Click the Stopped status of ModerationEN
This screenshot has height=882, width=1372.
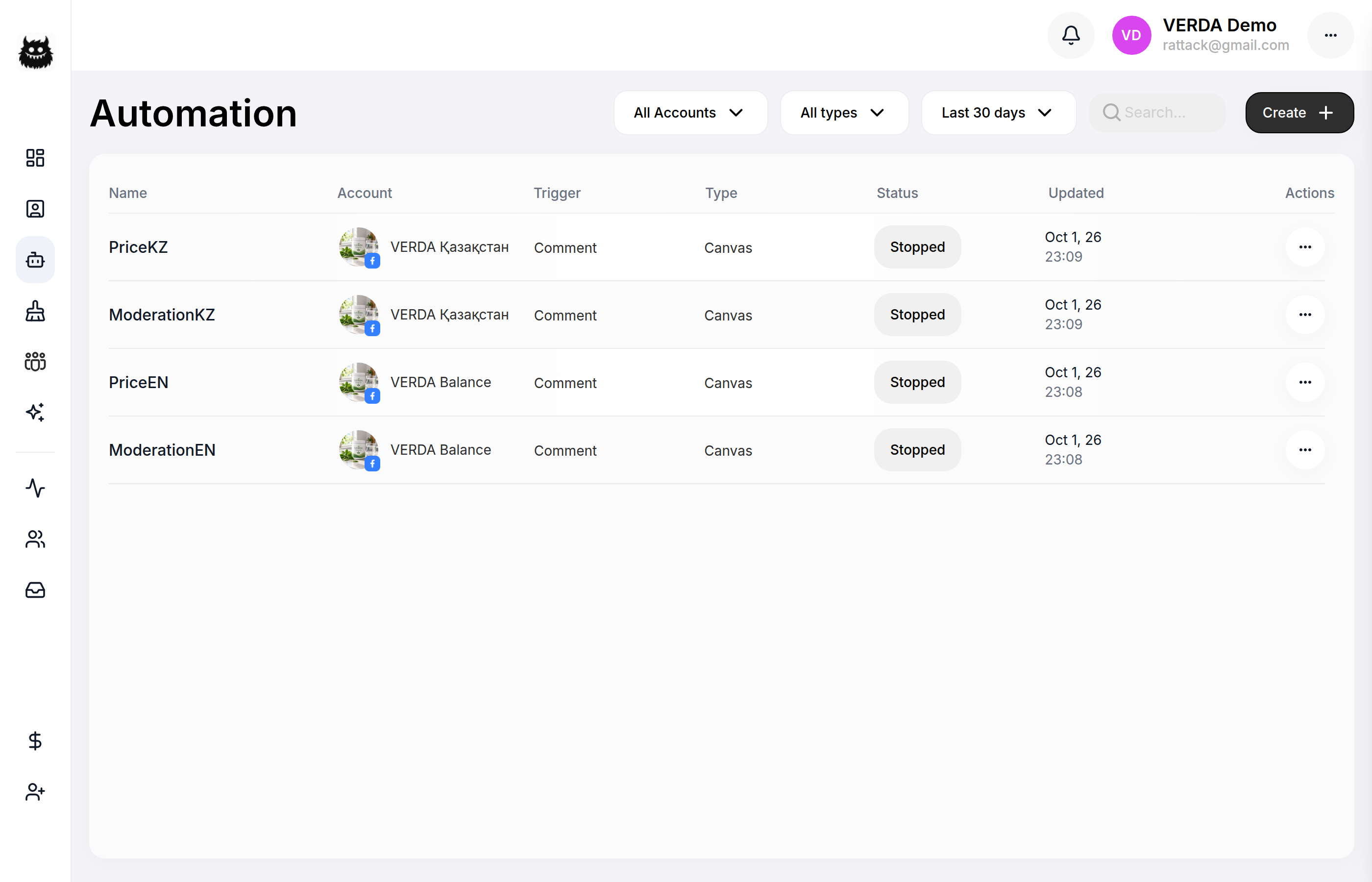point(917,450)
